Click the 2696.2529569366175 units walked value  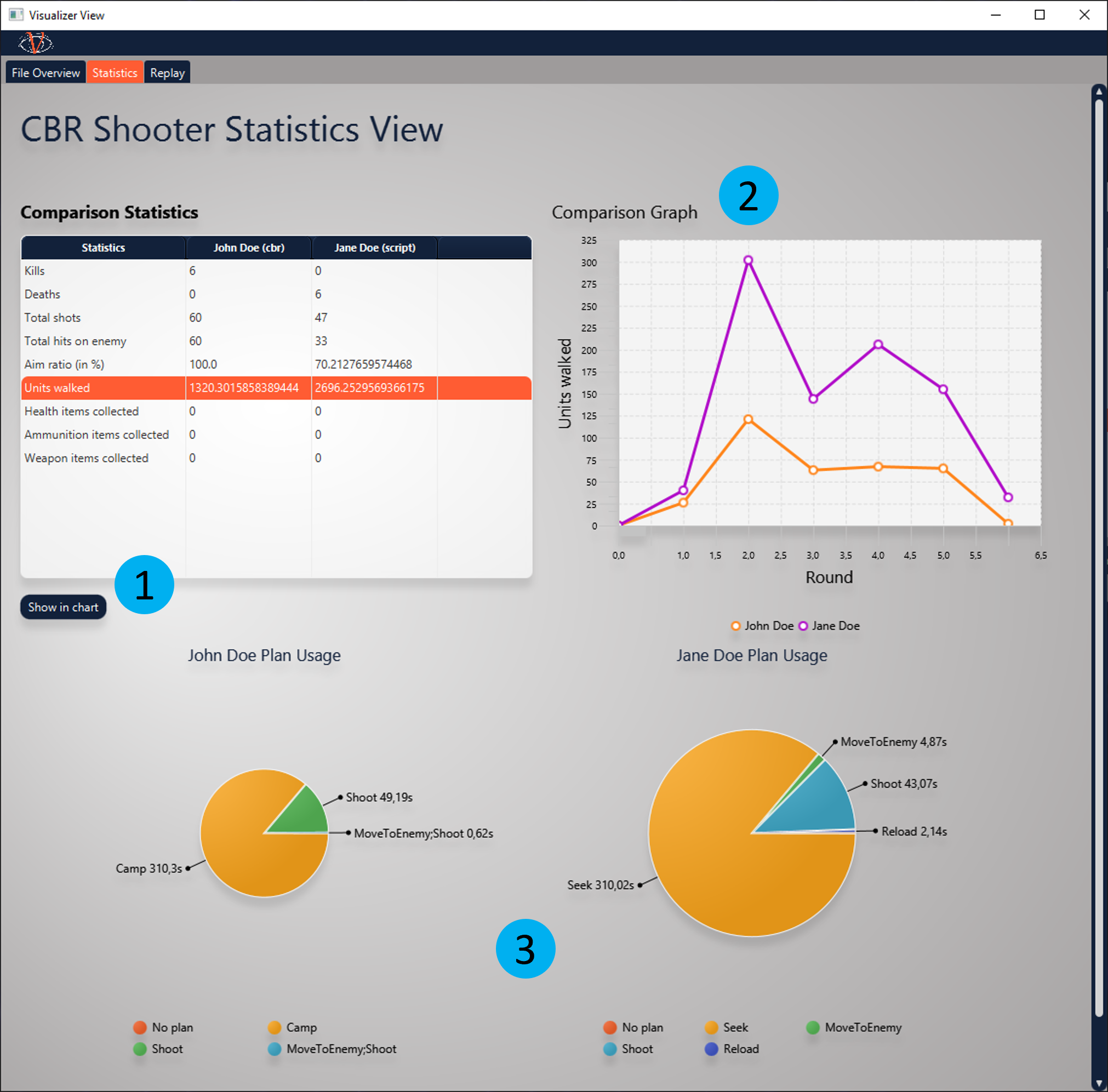[370, 388]
